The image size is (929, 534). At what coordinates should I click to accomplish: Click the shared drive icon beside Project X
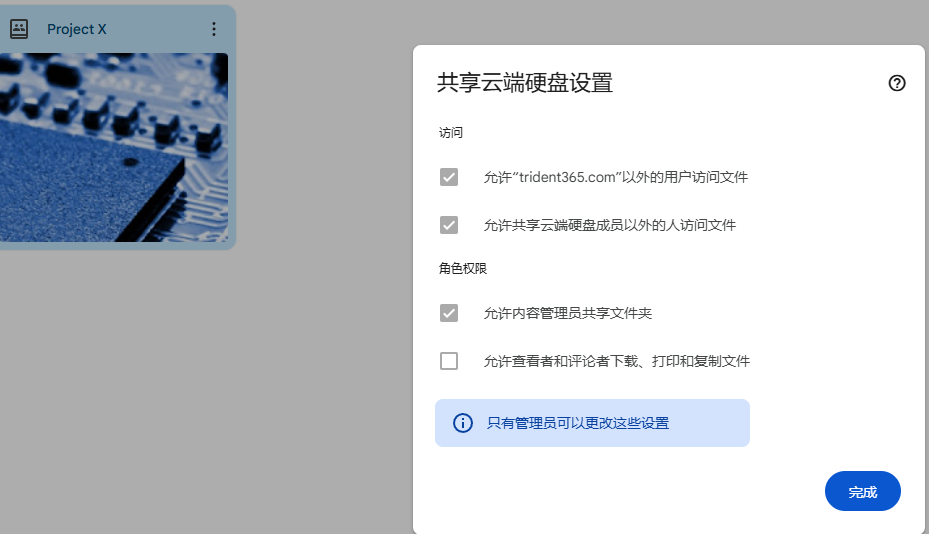[19, 28]
